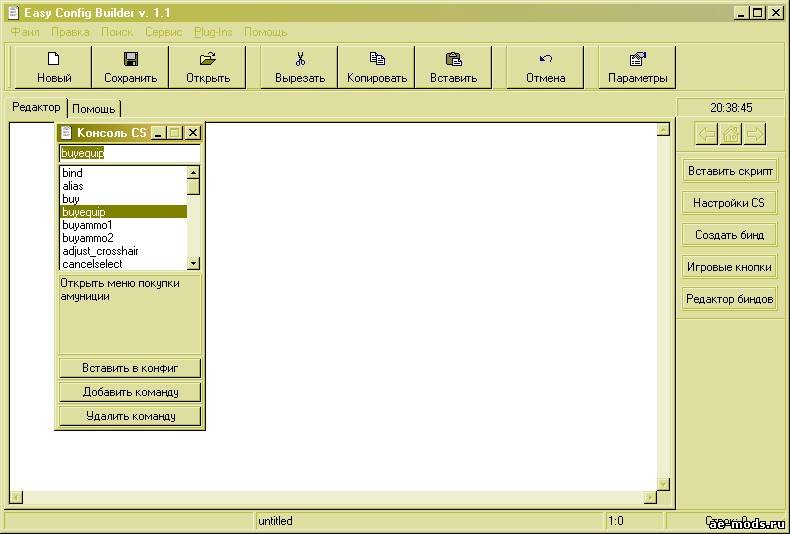Viewport: 790px width, 534px height.
Task: Click the command list scrollbar down arrow
Action: pos(194,264)
